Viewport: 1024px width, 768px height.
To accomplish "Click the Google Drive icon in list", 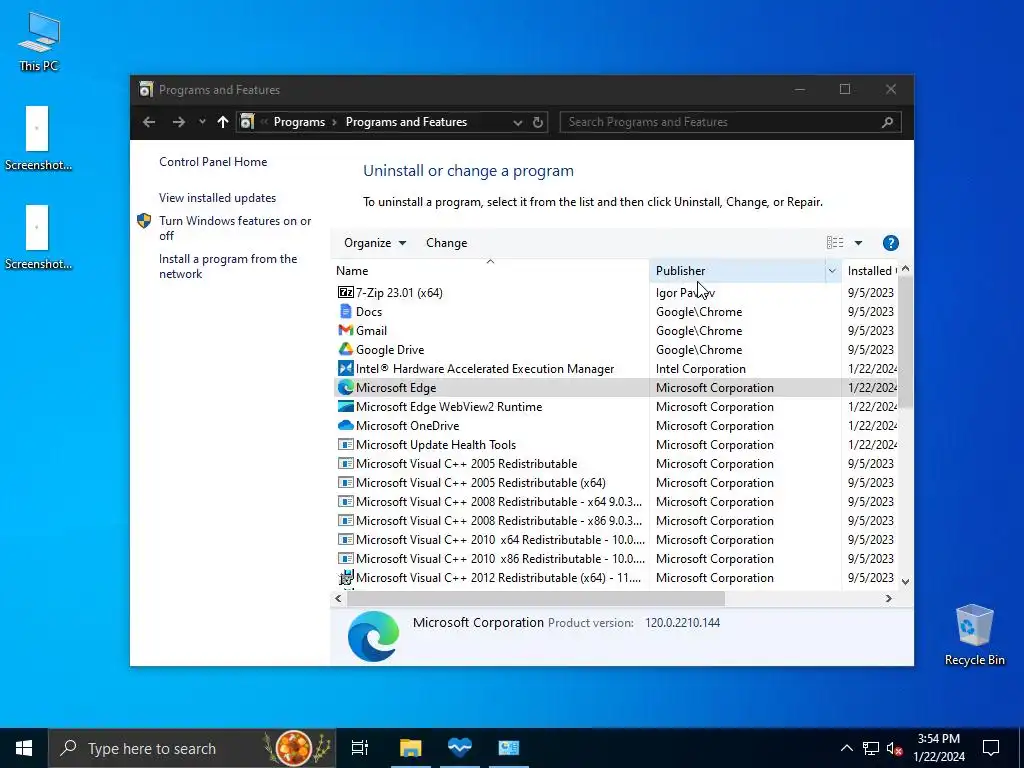I will pos(345,349).
